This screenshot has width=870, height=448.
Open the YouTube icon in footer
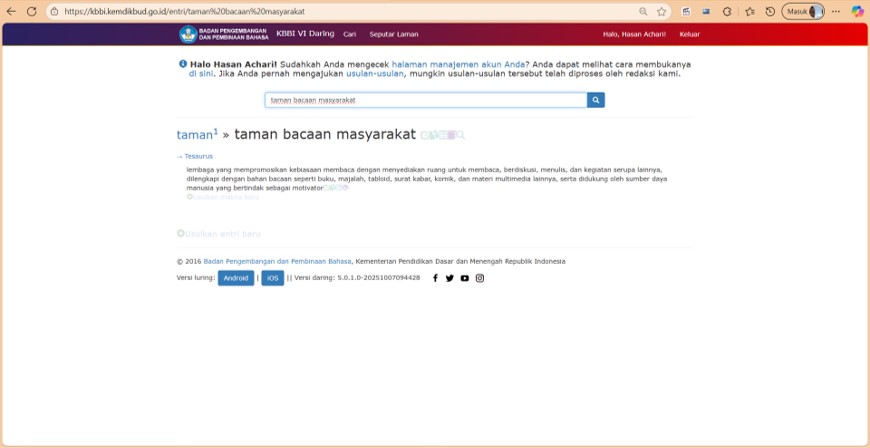464,278
